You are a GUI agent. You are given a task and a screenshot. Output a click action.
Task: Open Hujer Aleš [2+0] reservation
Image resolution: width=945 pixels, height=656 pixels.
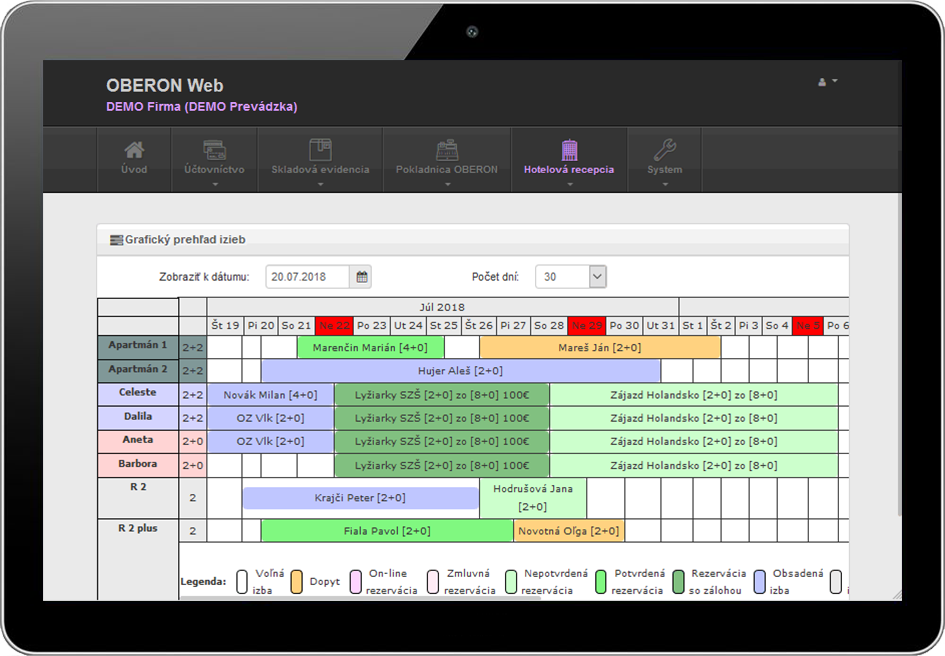(x=460, y=371)
